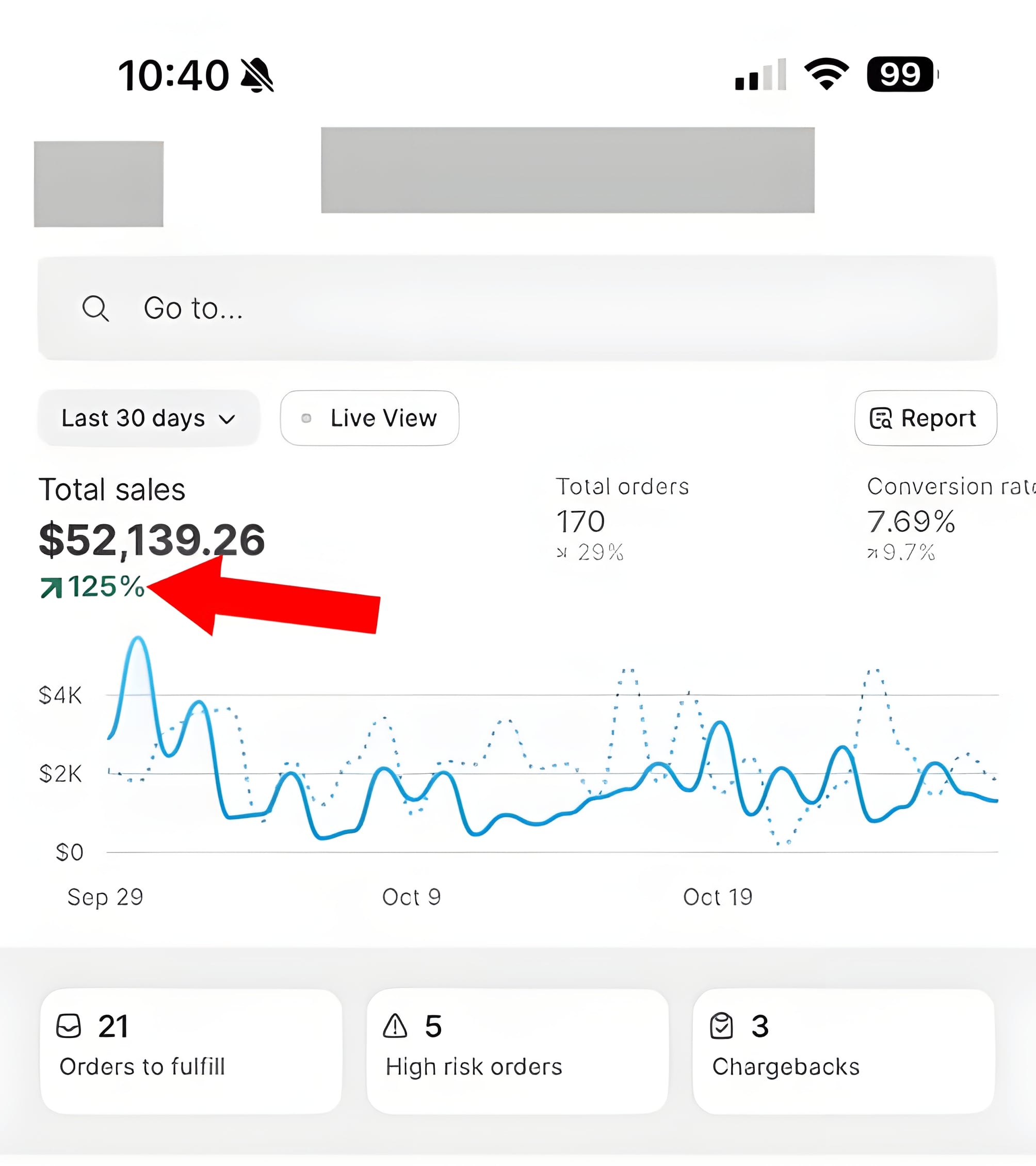Click the Go to... search field
Viewport: 1036px width, 1166px height.
point(517,309)
